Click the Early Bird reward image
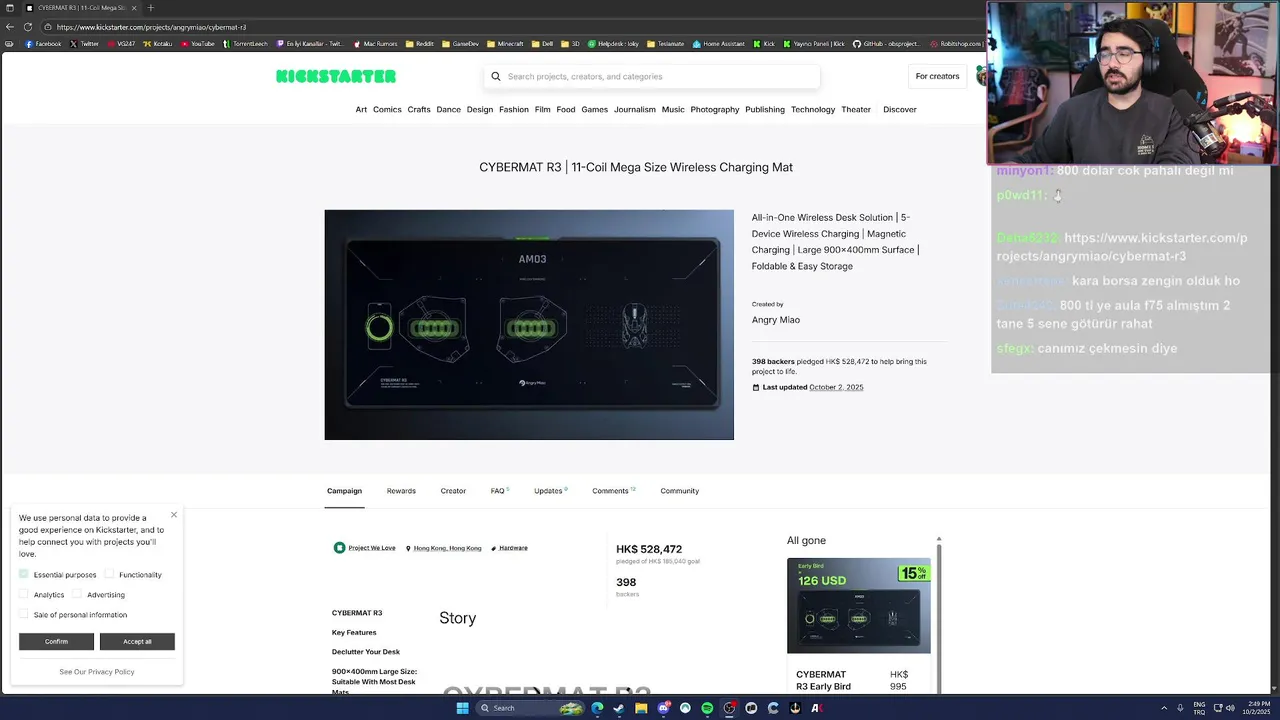The width and height of the screenshot is (1280, 720). point(859,606)
